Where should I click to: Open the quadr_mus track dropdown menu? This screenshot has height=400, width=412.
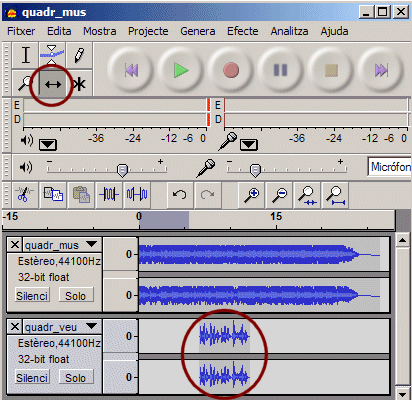[91, 244]
